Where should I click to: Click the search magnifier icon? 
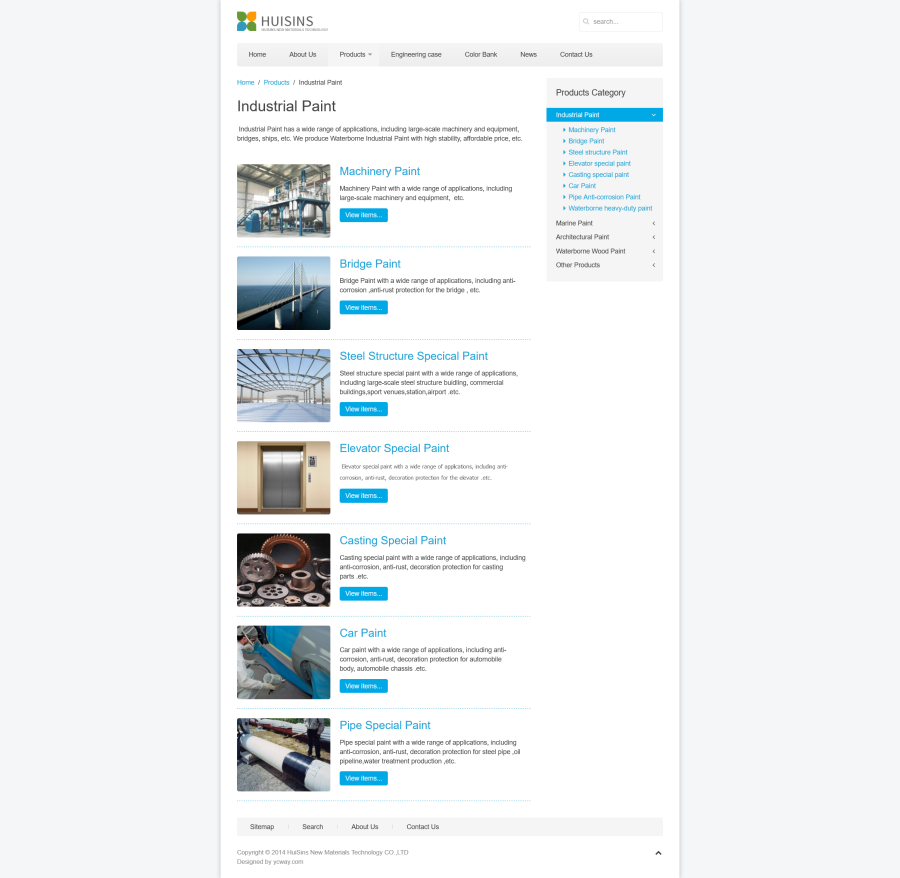pyautogui.click(x=586, y=21)
